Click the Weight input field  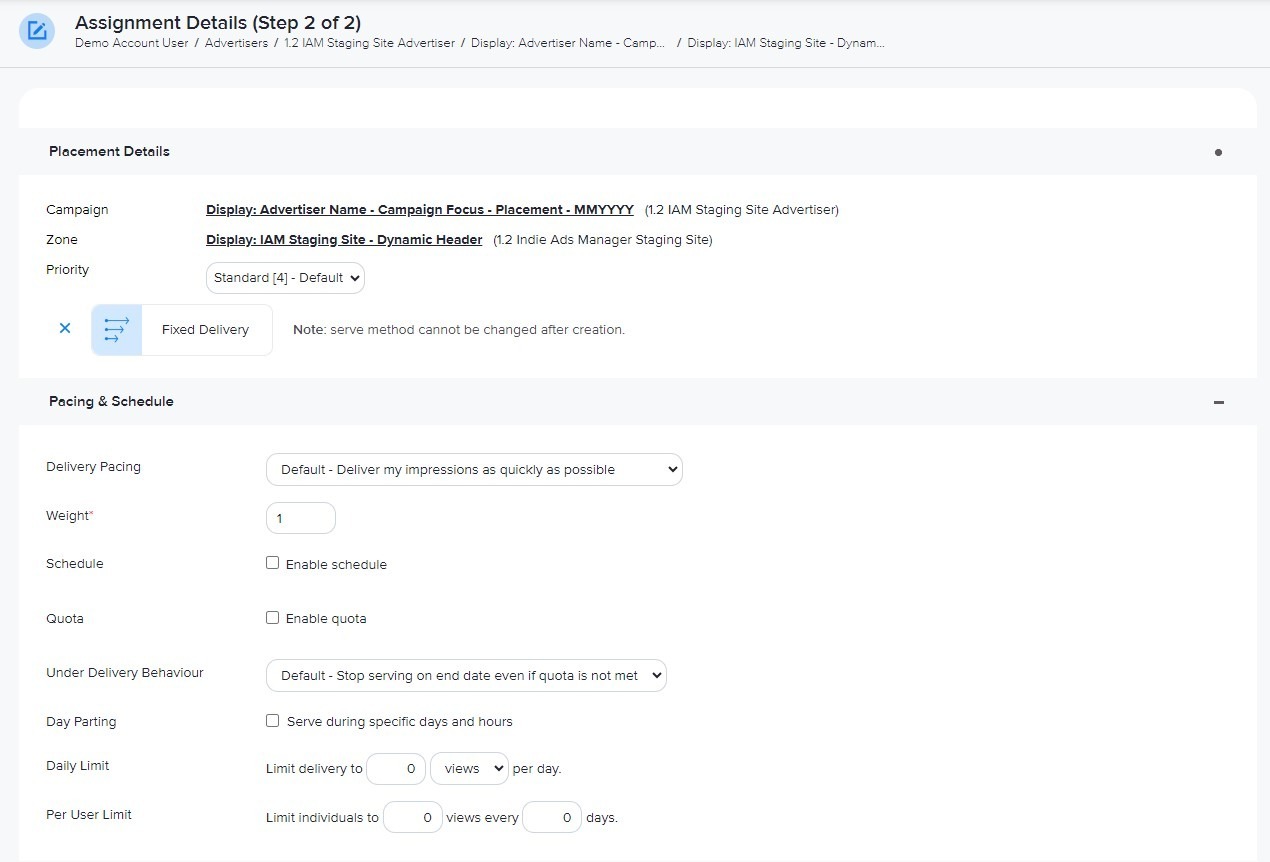click(x=300, y=518)
